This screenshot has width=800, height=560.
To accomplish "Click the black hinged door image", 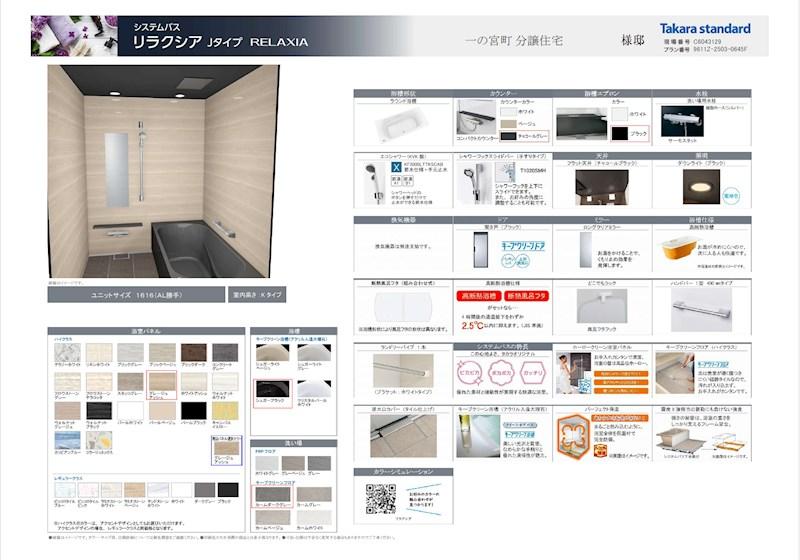I will 481,250.
